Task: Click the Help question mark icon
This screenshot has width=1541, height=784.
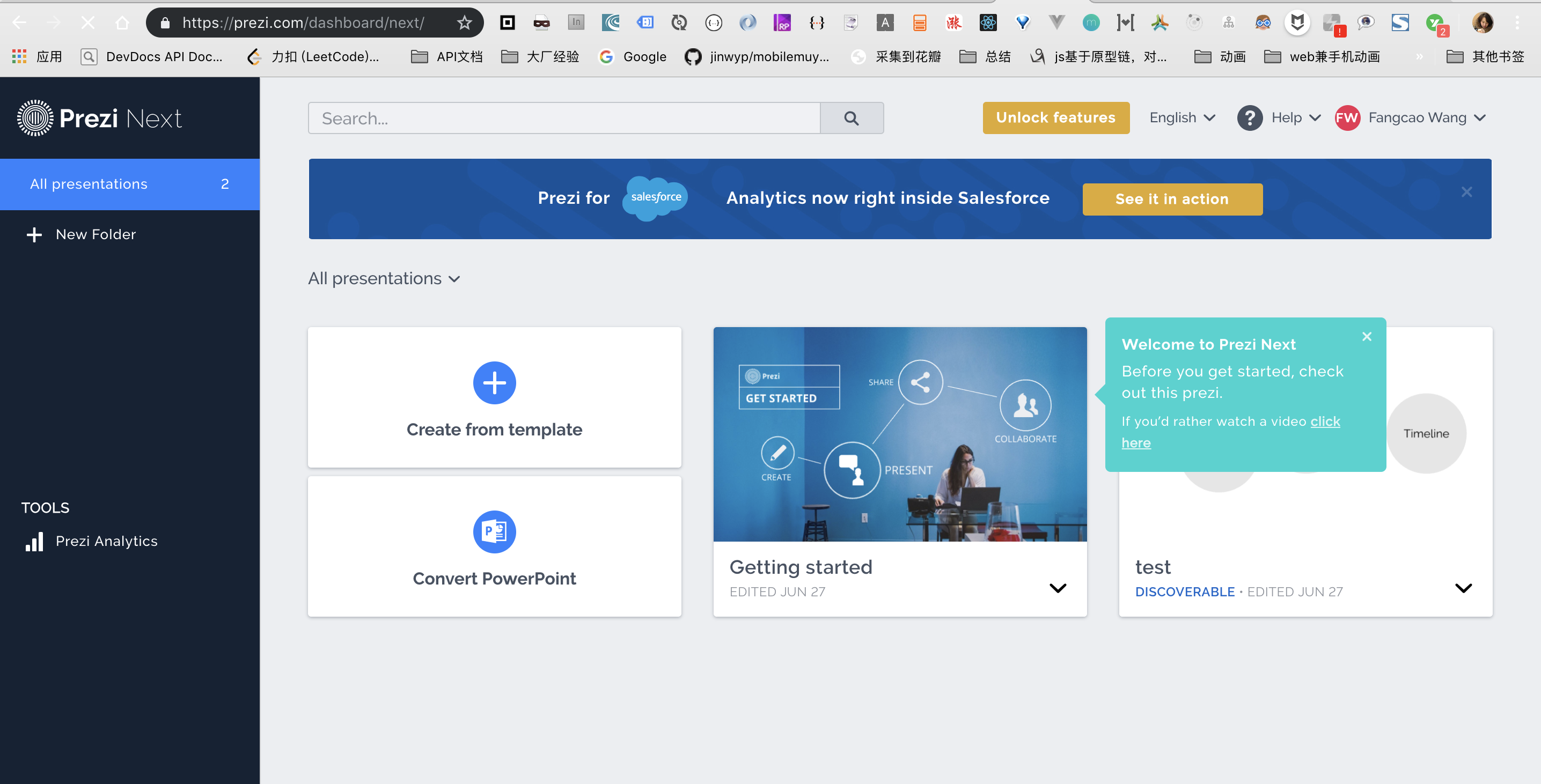Action: pos(1249,118)
